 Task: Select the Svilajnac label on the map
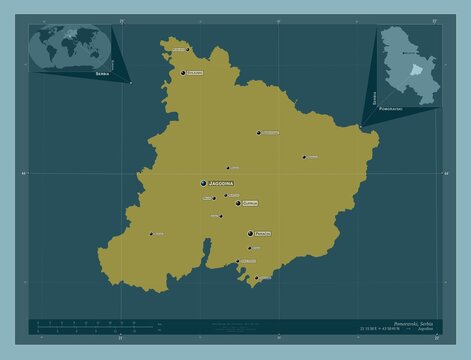click(195, 73)
